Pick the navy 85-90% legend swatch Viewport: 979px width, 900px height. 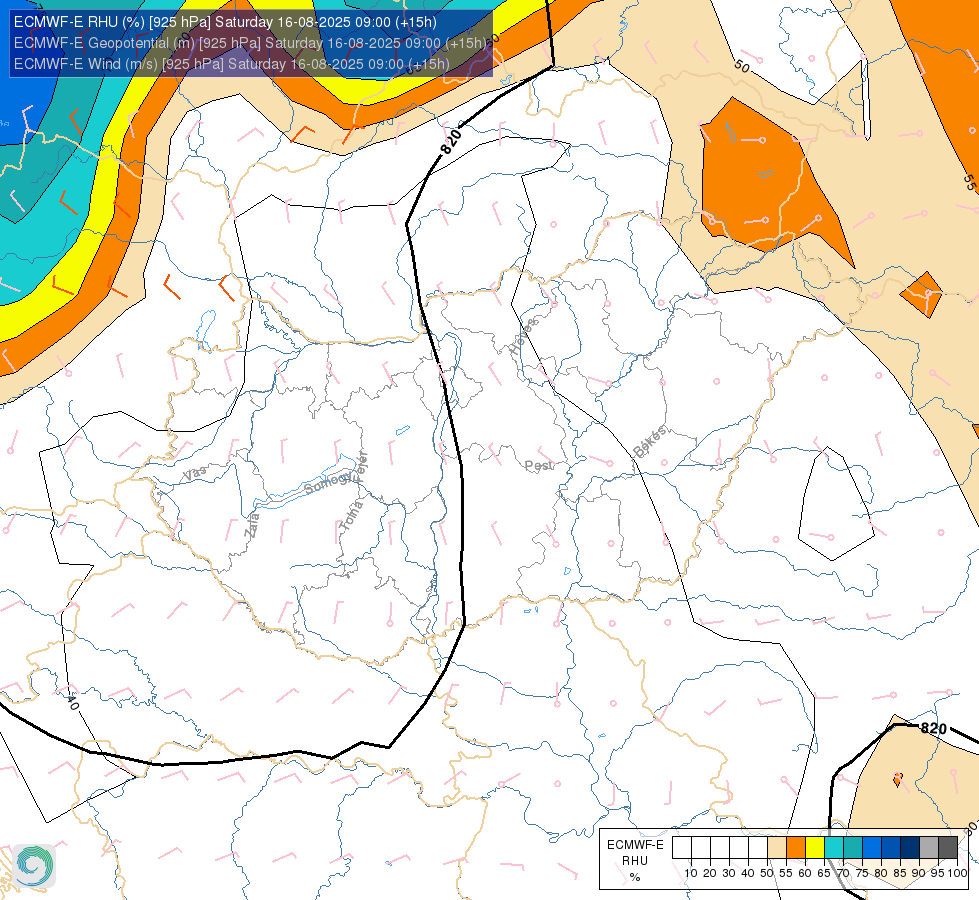pyautogui.click(x=910, y=848)
